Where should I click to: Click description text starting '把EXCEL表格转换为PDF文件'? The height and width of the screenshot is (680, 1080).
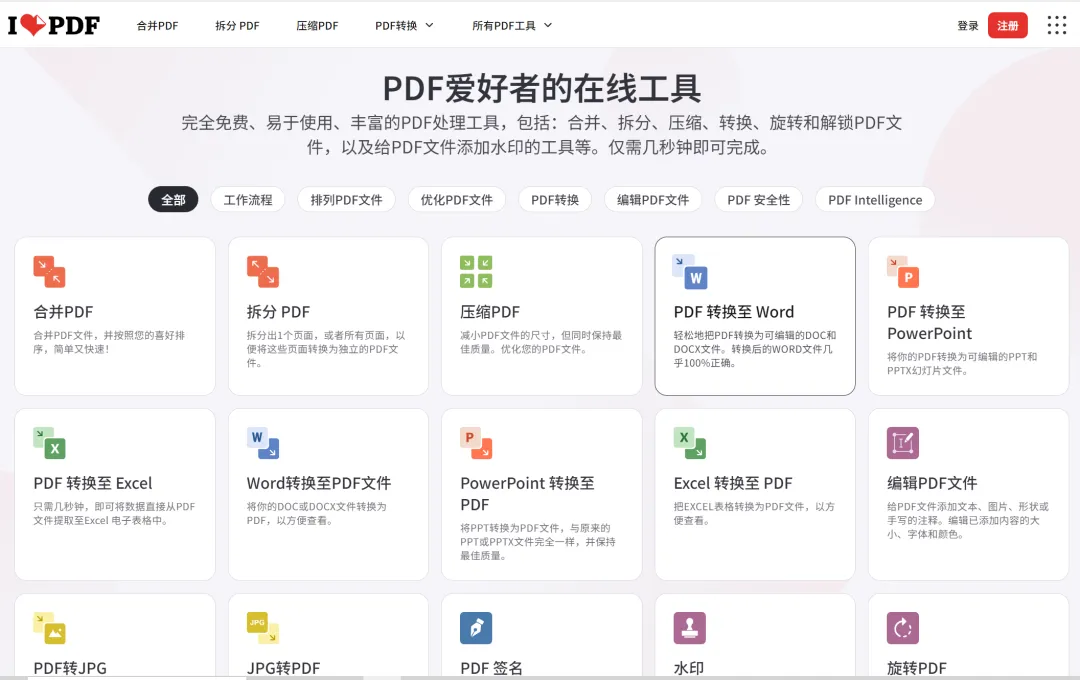(x=754, y=513)
